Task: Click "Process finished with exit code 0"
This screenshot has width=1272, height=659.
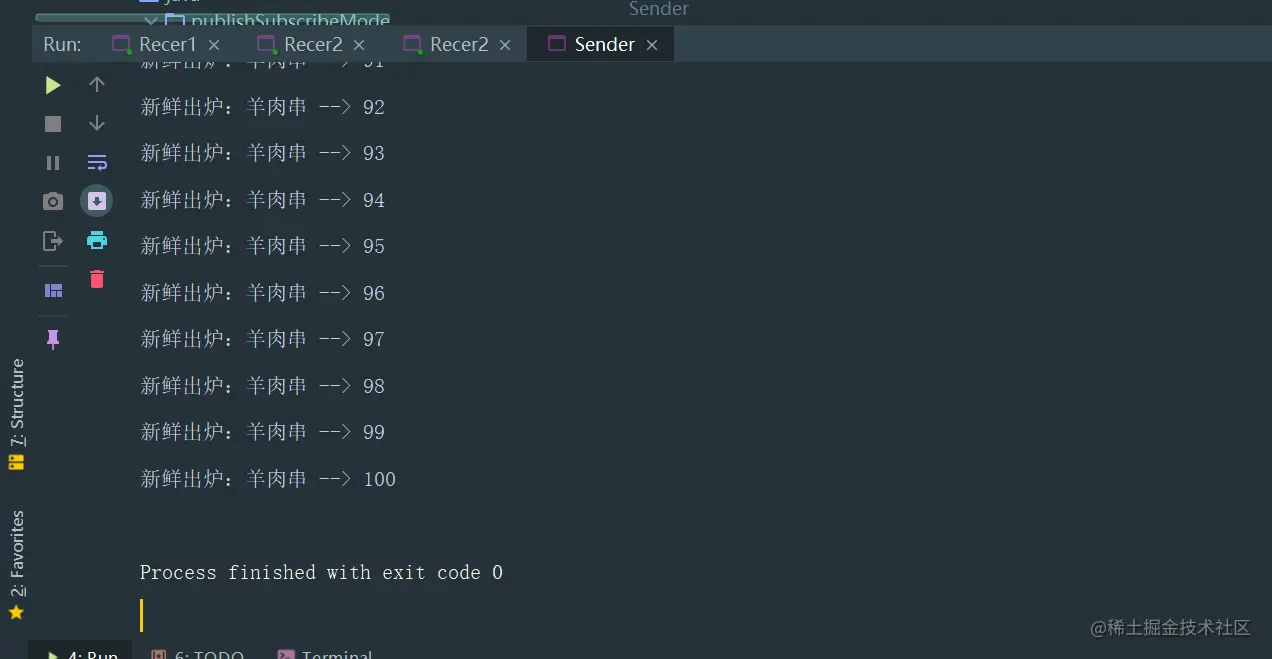Action: pyautogui.click(x=321, y=572)
